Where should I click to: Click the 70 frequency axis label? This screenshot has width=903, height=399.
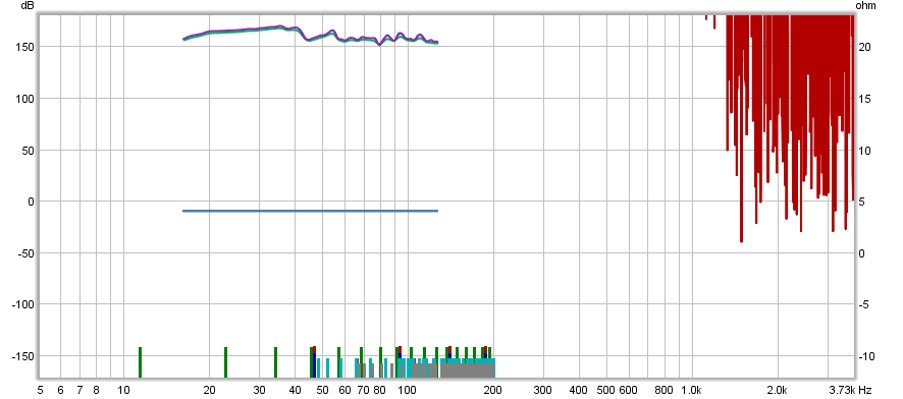(x=364, y=390)
